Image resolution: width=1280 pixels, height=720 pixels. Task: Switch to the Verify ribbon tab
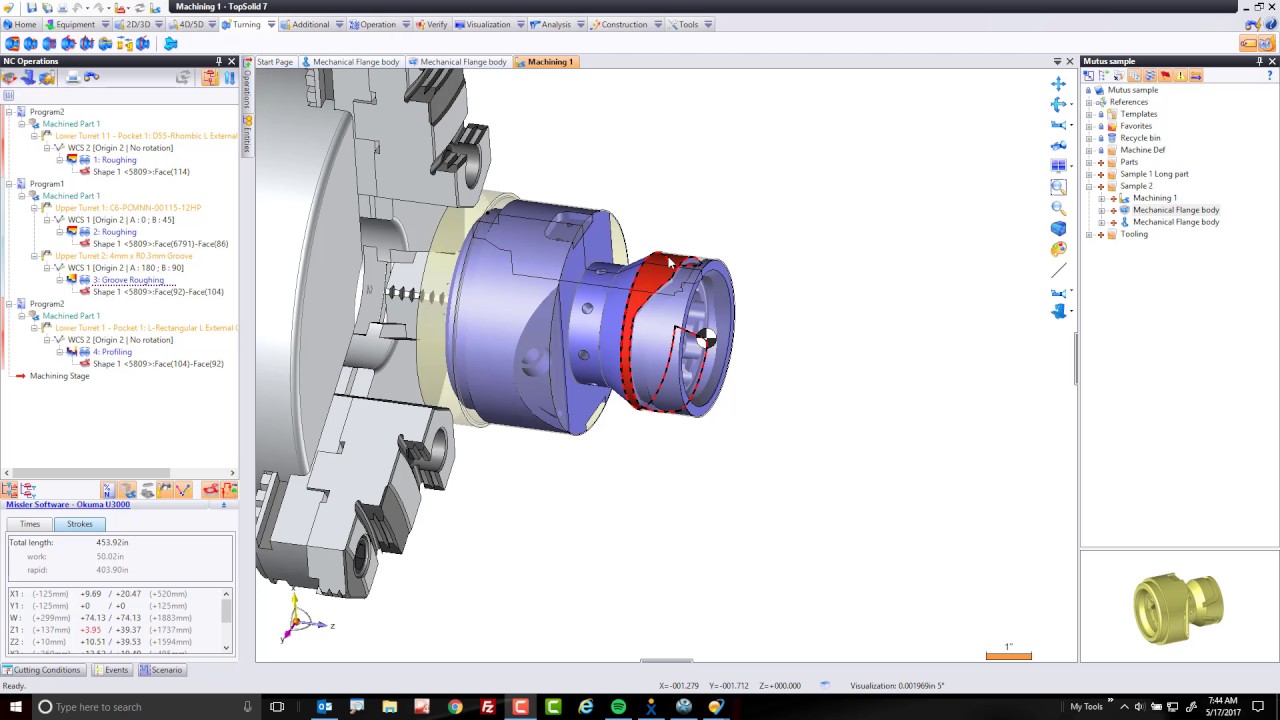coord(432,24)
